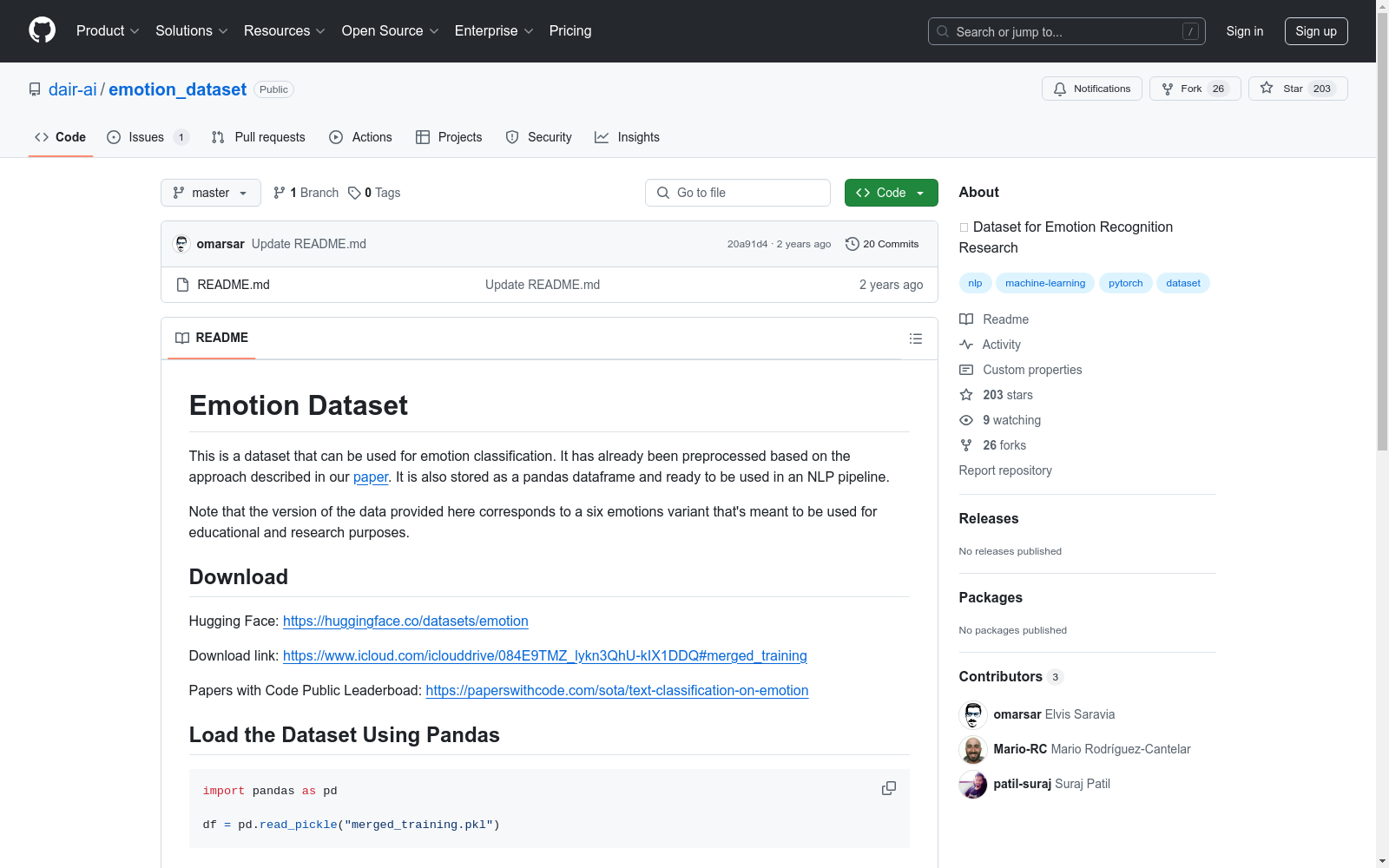The width and height of the screenshot is (1389, 868).
Task: Click Report repository
Action: 1005,470
